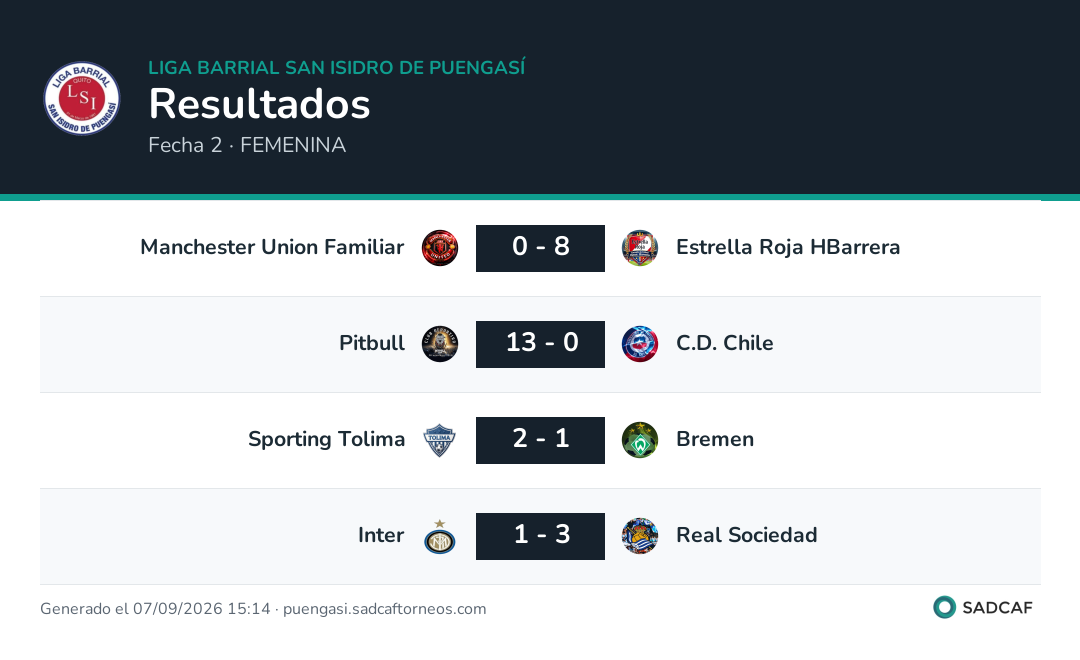Select the Inter team badge
The image size is (1080, 660).
[x=440, y=537]
